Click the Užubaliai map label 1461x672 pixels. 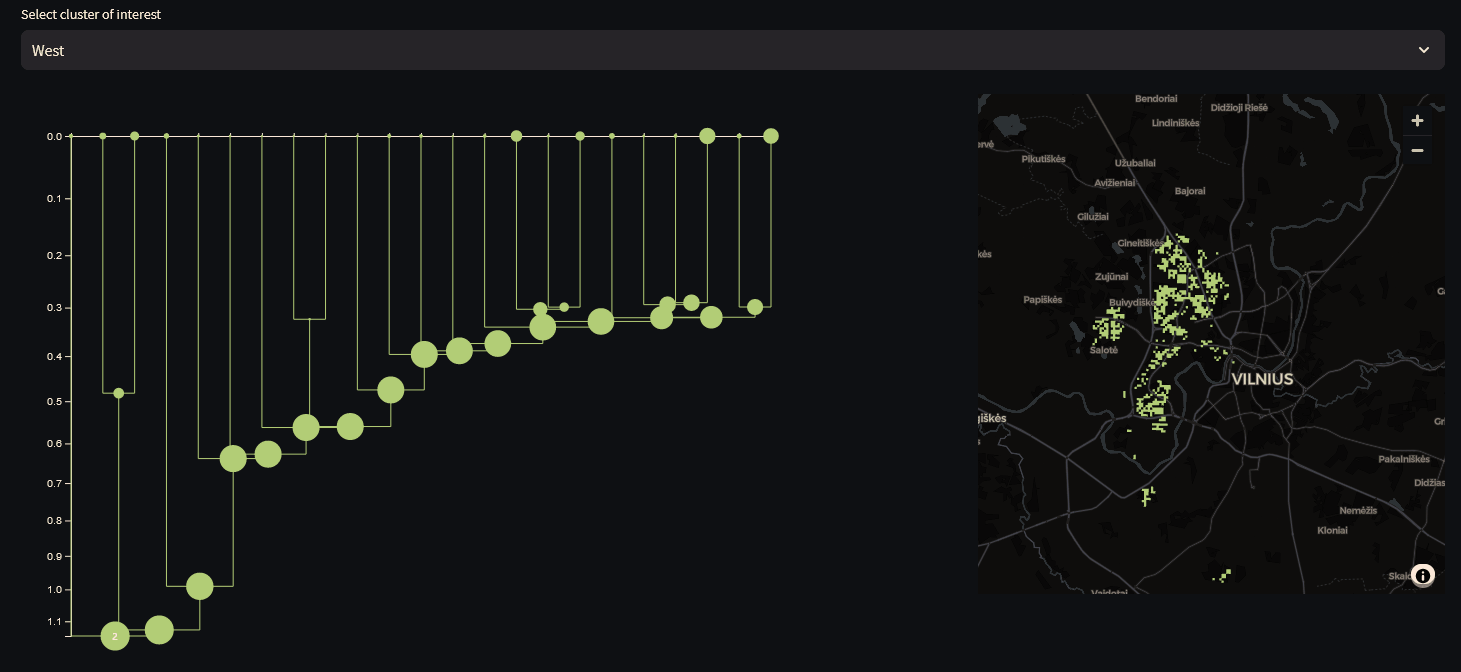coord(1135,162)
